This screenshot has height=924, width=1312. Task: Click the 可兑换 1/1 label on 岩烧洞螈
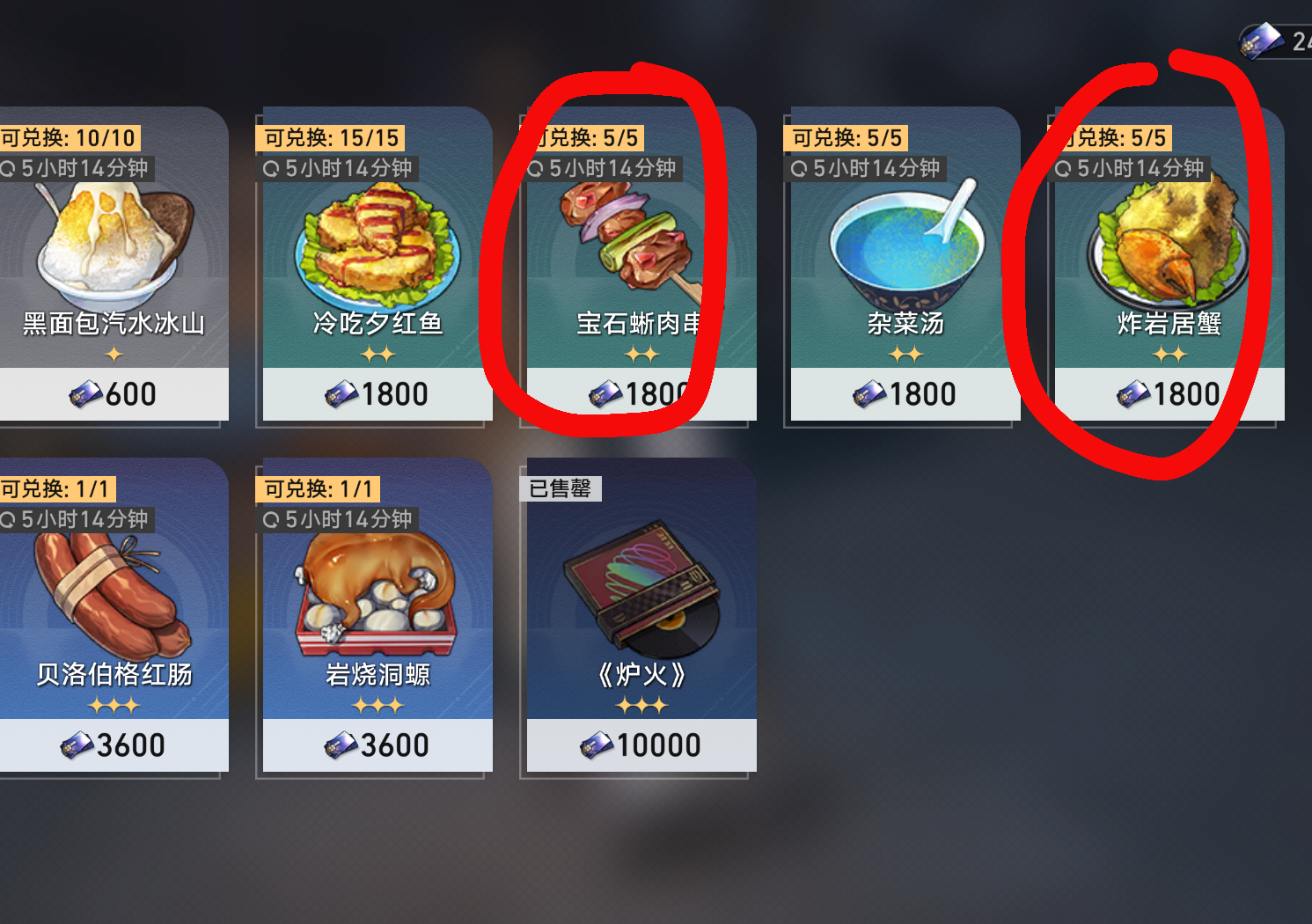pyautogui.click(x=318, y=489)
